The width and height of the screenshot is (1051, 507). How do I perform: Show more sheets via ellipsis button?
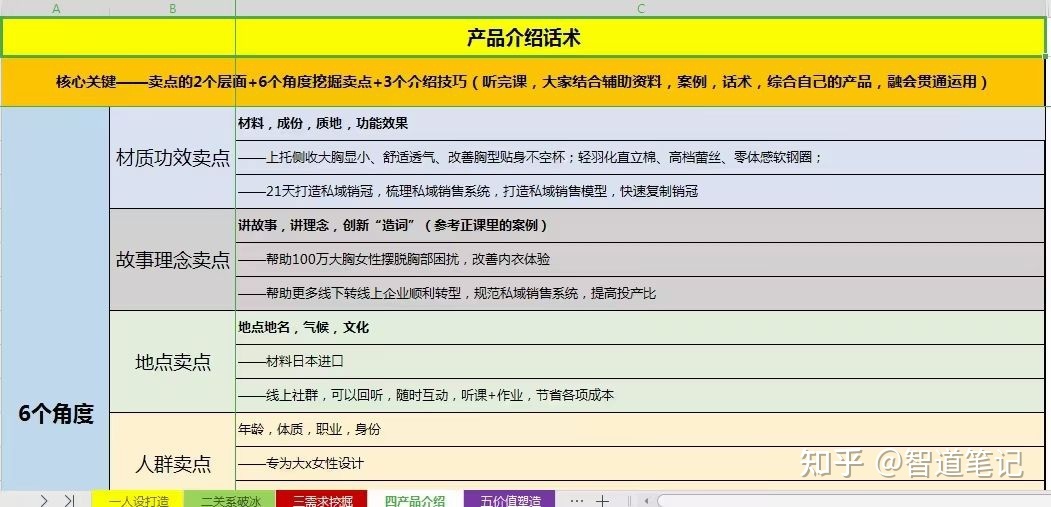tap(576, 500)
